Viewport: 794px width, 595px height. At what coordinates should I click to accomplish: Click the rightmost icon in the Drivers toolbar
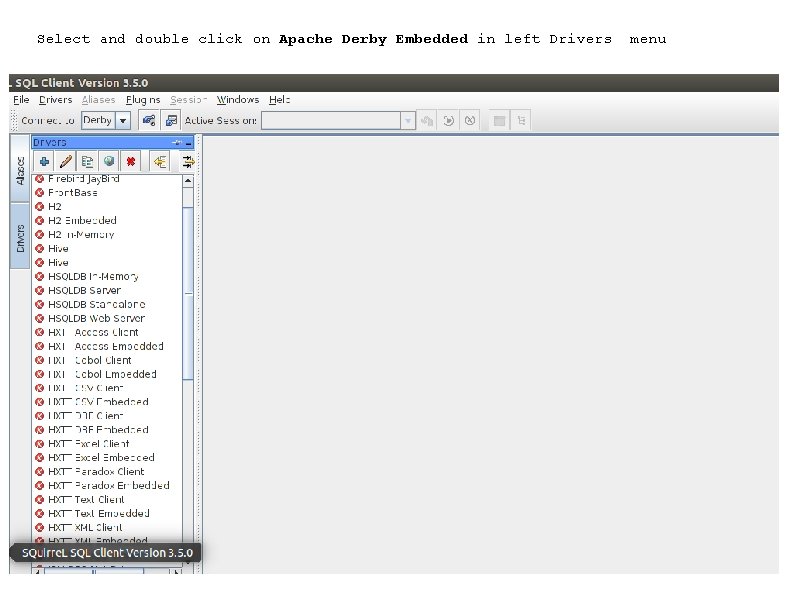tap(188, 162)
